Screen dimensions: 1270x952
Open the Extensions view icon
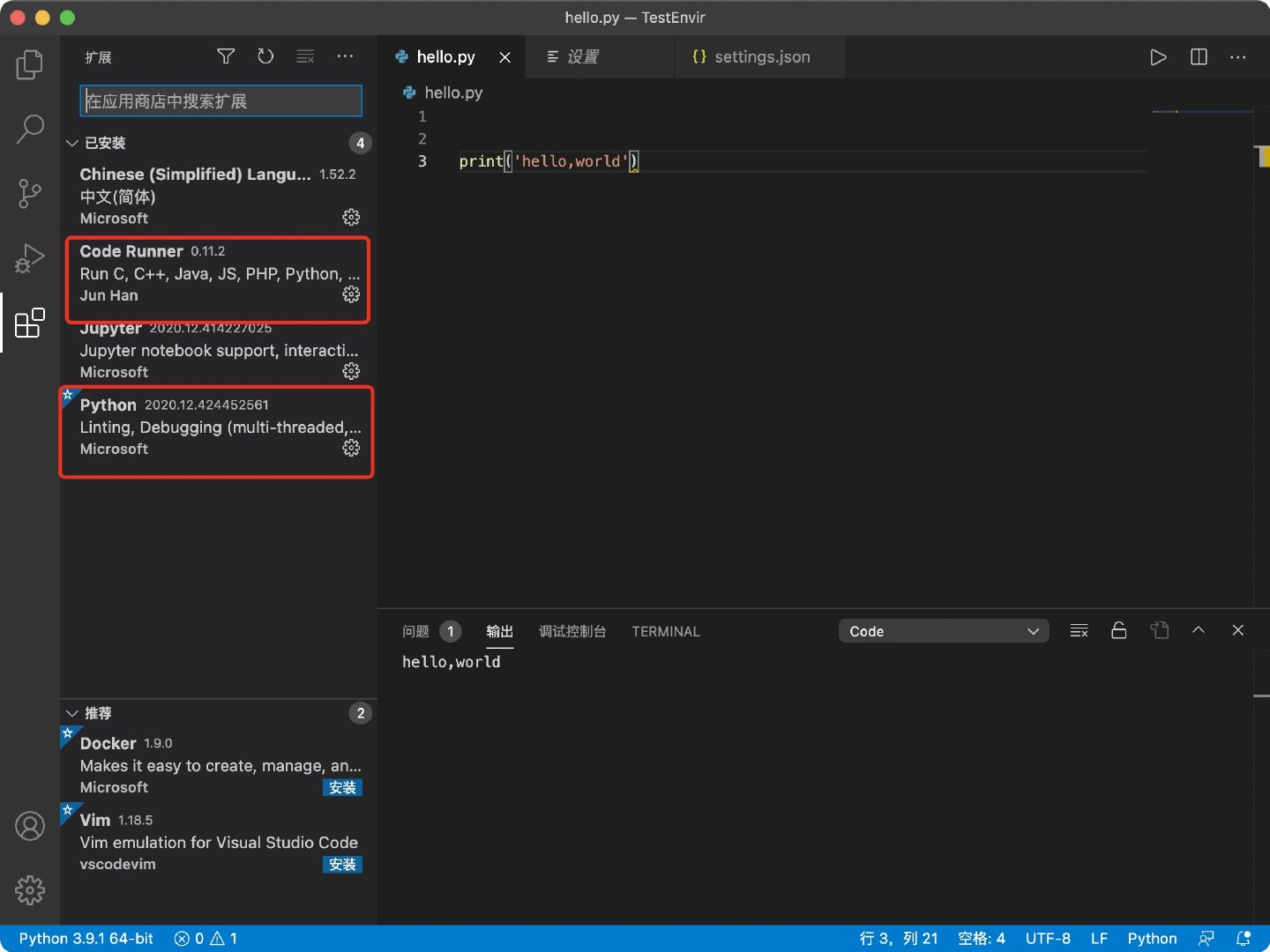click(x=30, y=323)
